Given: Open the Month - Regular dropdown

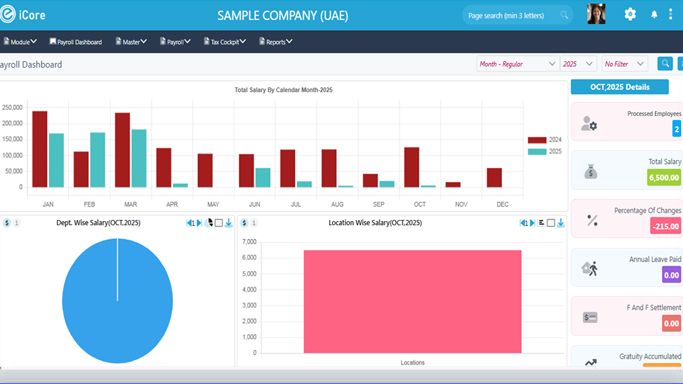Looking at the screenshot, I should [517, 64].
